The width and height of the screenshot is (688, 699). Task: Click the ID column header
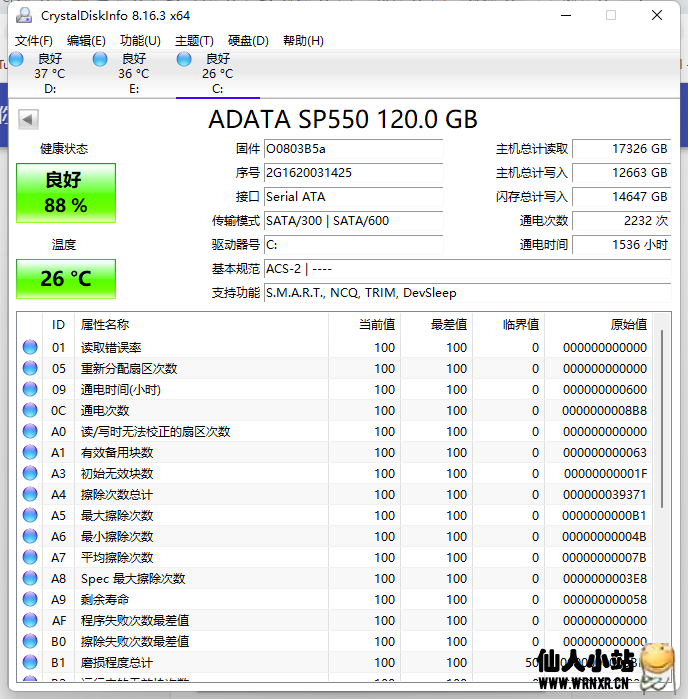(x=58, y=325)
